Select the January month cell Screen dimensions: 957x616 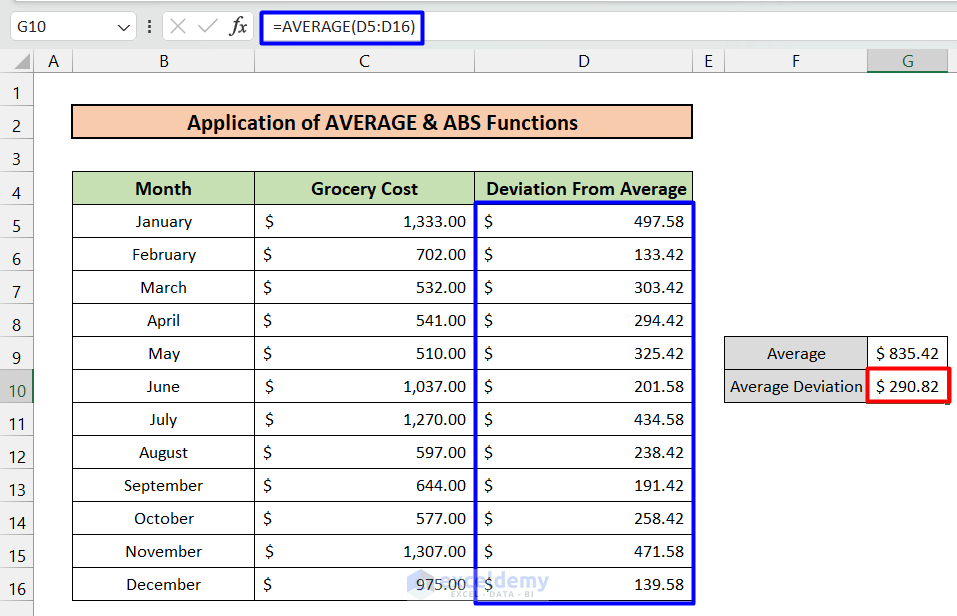pyautogui.click(x=162, y=221)
